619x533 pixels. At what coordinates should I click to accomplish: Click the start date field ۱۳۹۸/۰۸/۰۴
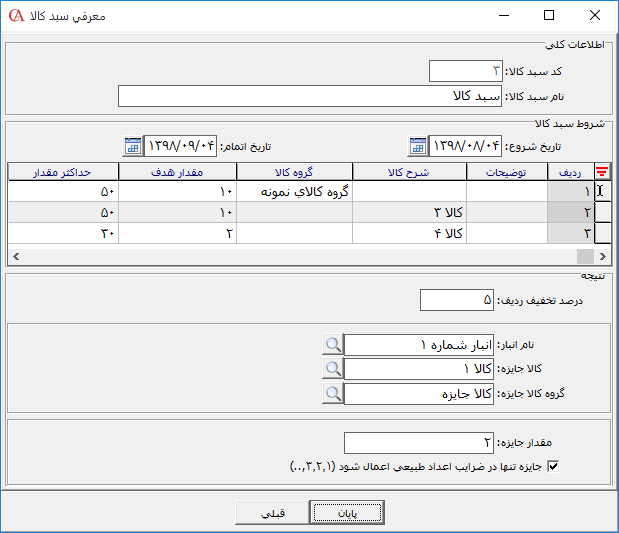click(x=465, y=146)
